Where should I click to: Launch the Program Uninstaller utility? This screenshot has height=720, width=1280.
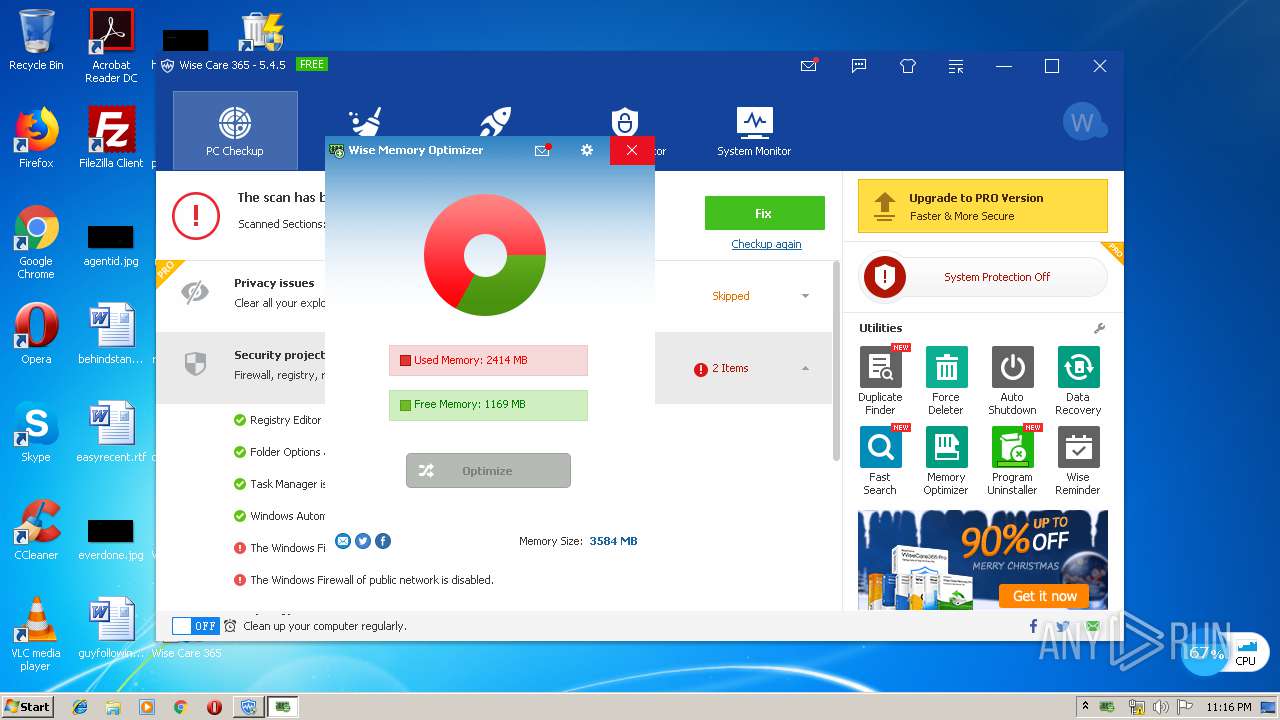1012,461
